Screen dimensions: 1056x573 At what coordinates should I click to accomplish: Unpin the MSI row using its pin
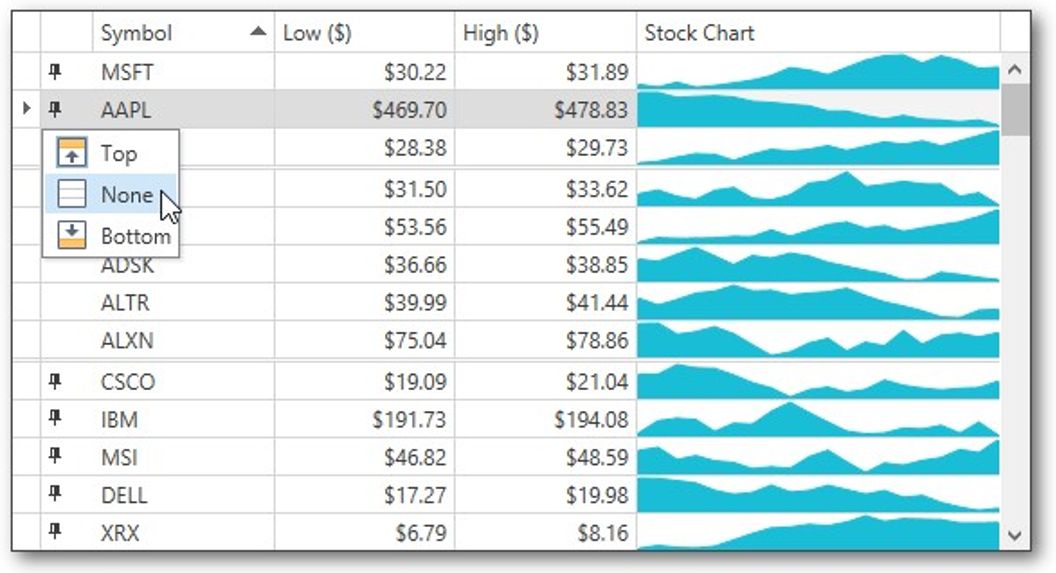(56, 457)
